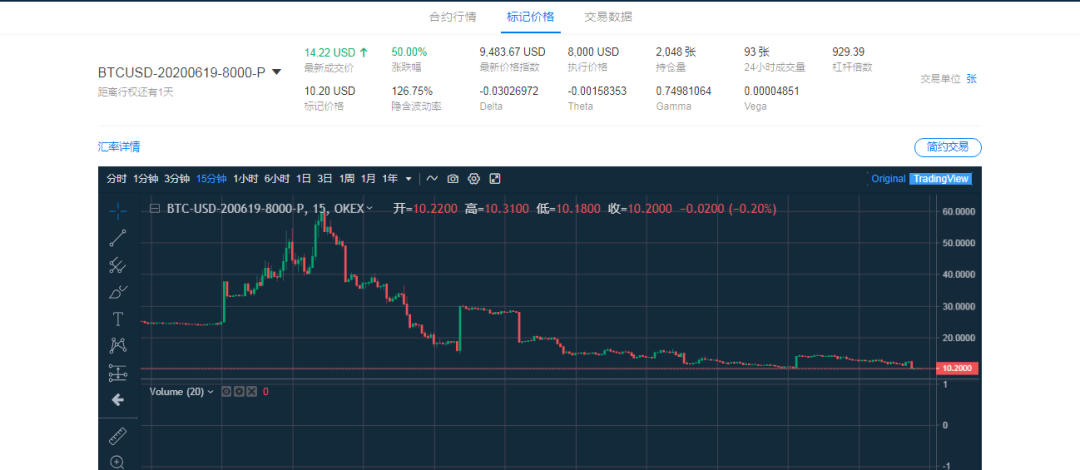
Task: Click the 929.39 leverage value
Action: [849, 52]
